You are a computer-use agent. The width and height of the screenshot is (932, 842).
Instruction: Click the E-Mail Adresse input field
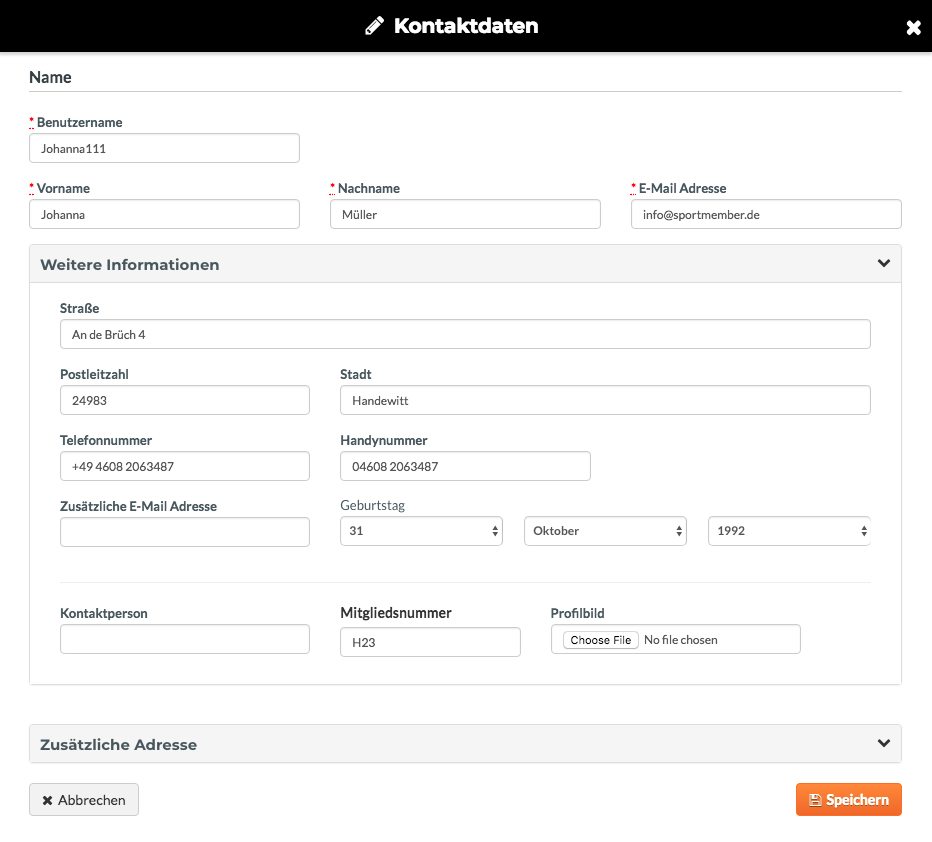tap(766, 214)
